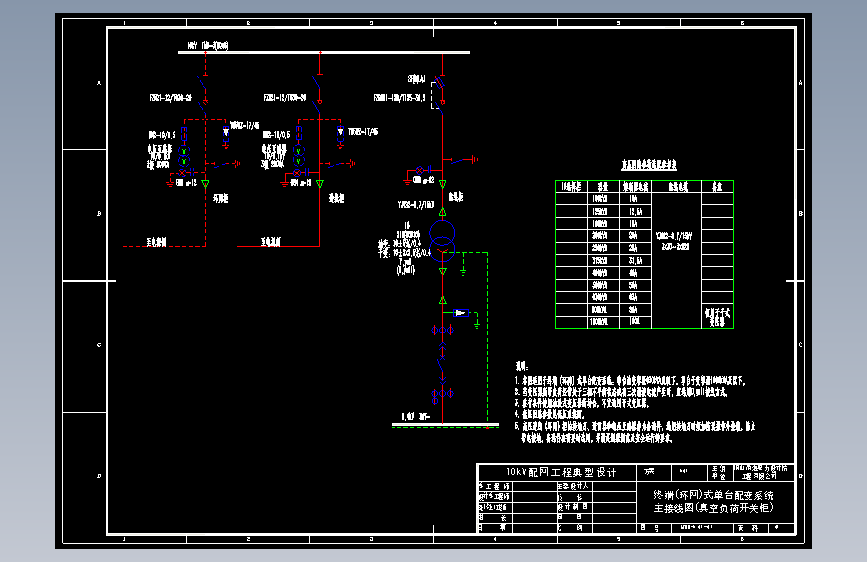The height and width of the screenshot is (562, 867).
Task: Click the green voltage transformer circles in the middle feeder
Action: [x=299, y=156]
